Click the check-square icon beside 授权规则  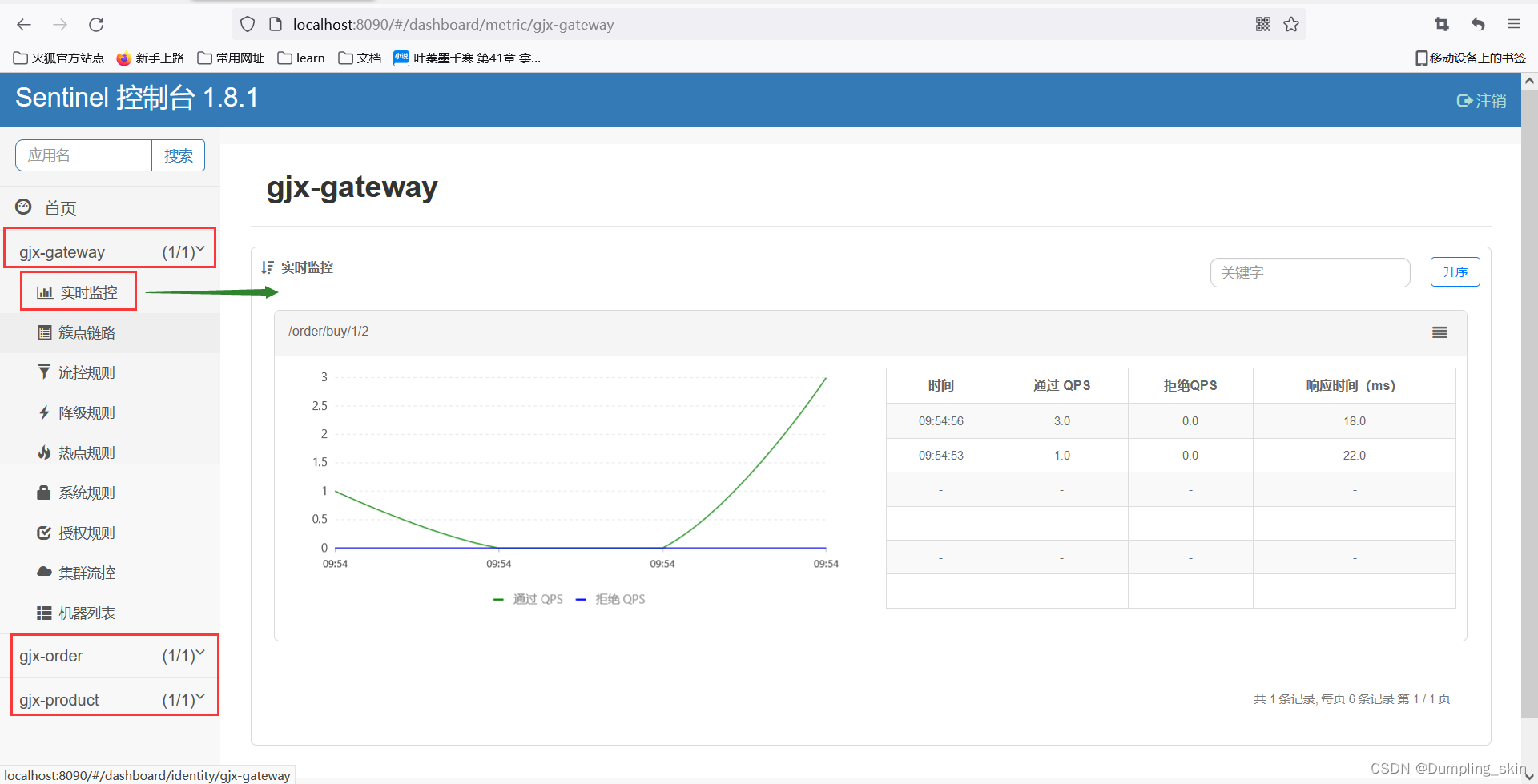pyautogui.click(x=44, y=533)
